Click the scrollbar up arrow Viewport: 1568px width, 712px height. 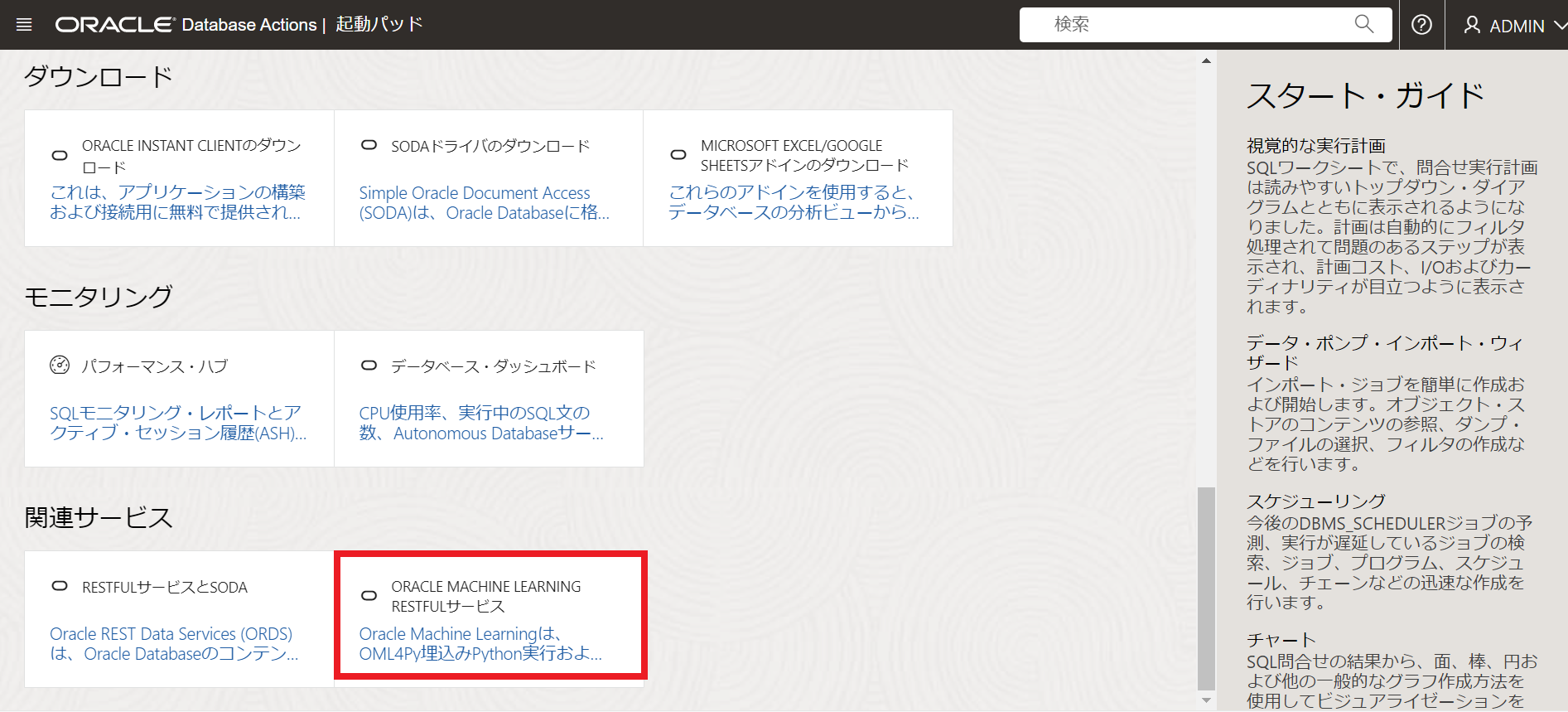[1206, 61]
